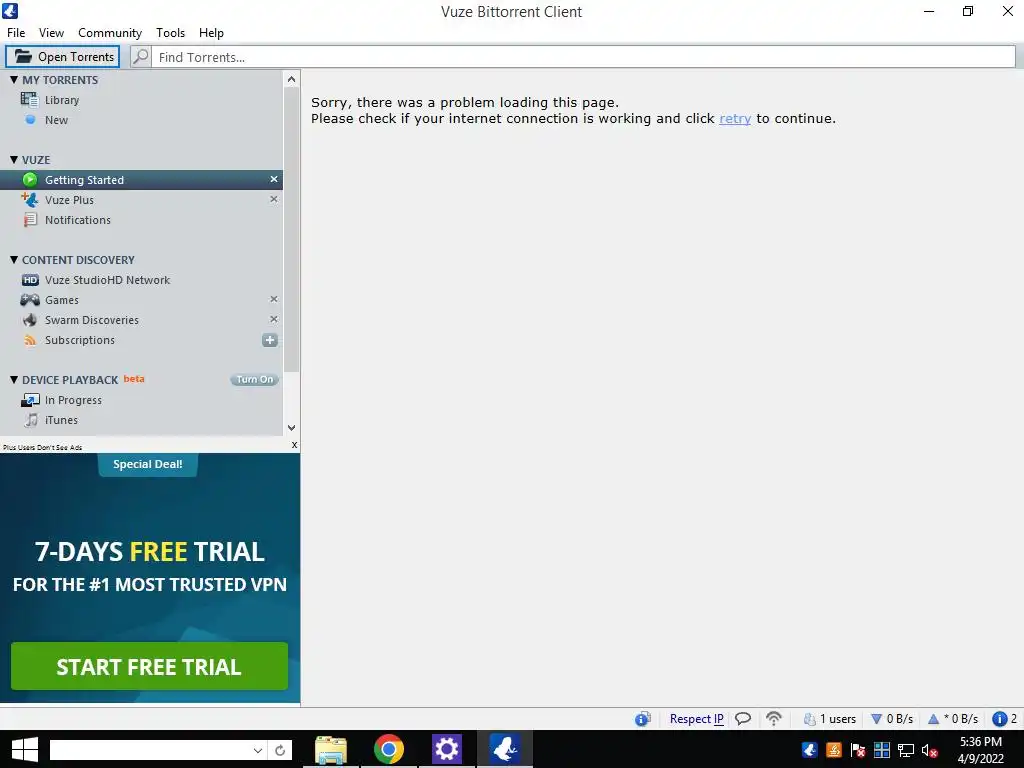This screenshot has height=768, width=1024.
Task: Collapse the MY TORRENTS section
Action: pyautogui.click(x=14, y=80)
